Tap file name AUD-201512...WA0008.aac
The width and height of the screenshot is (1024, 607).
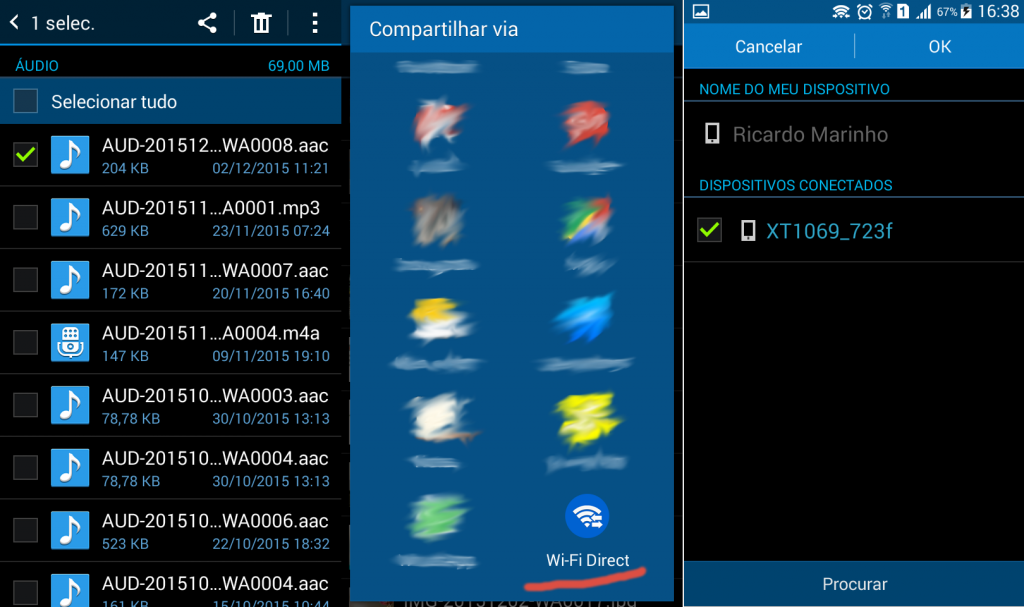tap(215, 145)
